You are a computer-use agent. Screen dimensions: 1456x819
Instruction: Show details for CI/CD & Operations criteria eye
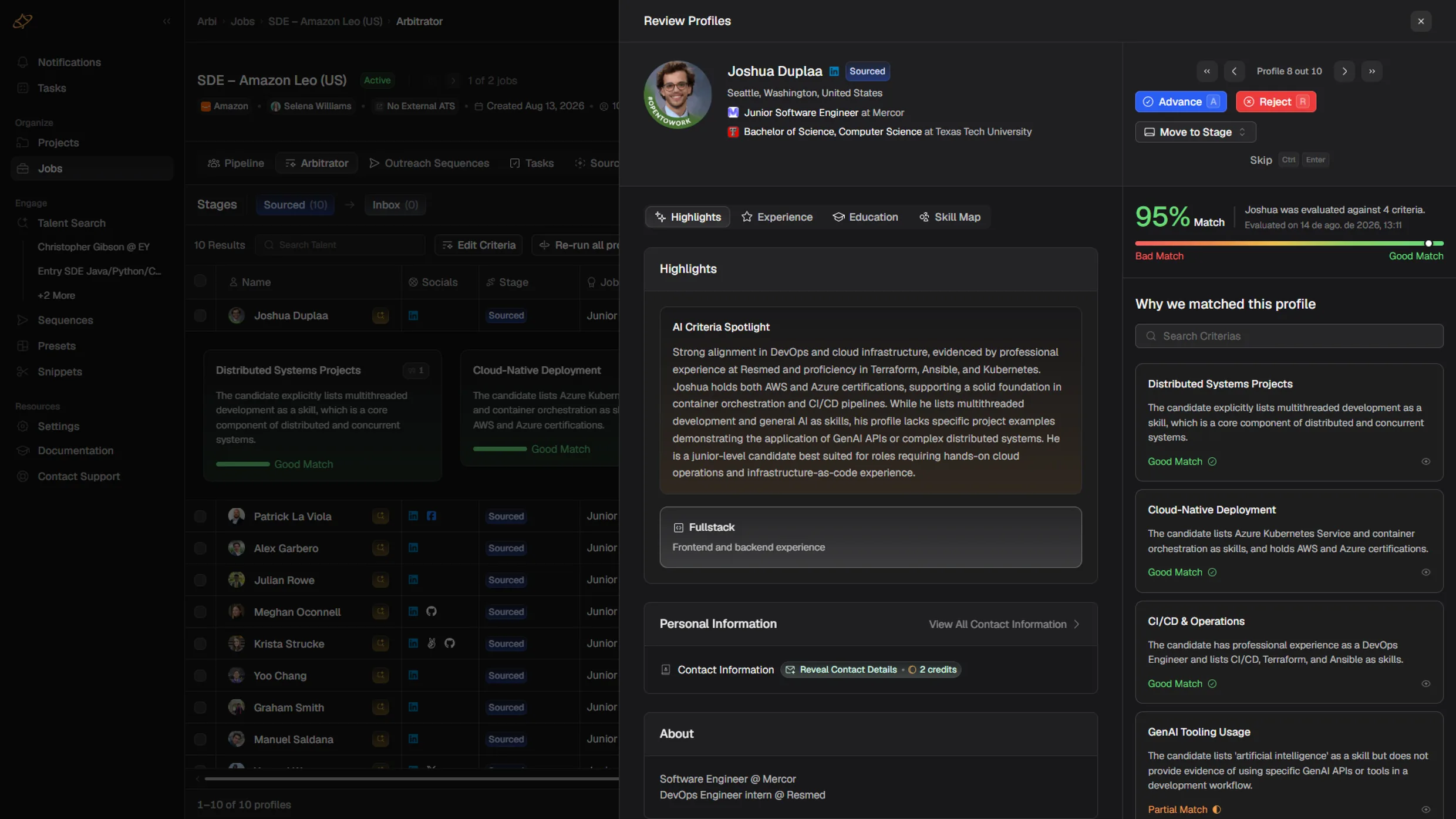click(x=1425, y=684)
